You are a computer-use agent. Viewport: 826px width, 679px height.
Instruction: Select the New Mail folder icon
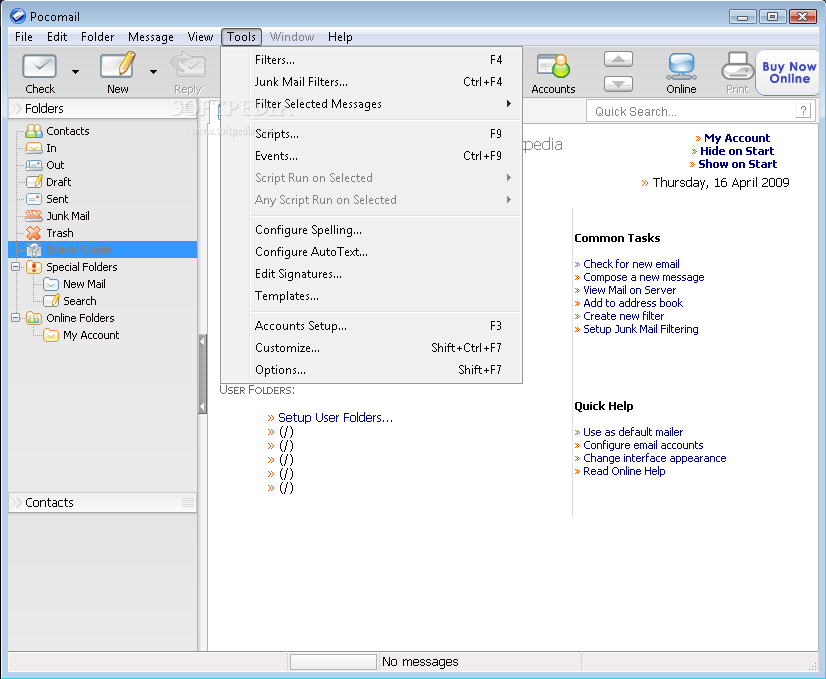click(x=51, y=284)
